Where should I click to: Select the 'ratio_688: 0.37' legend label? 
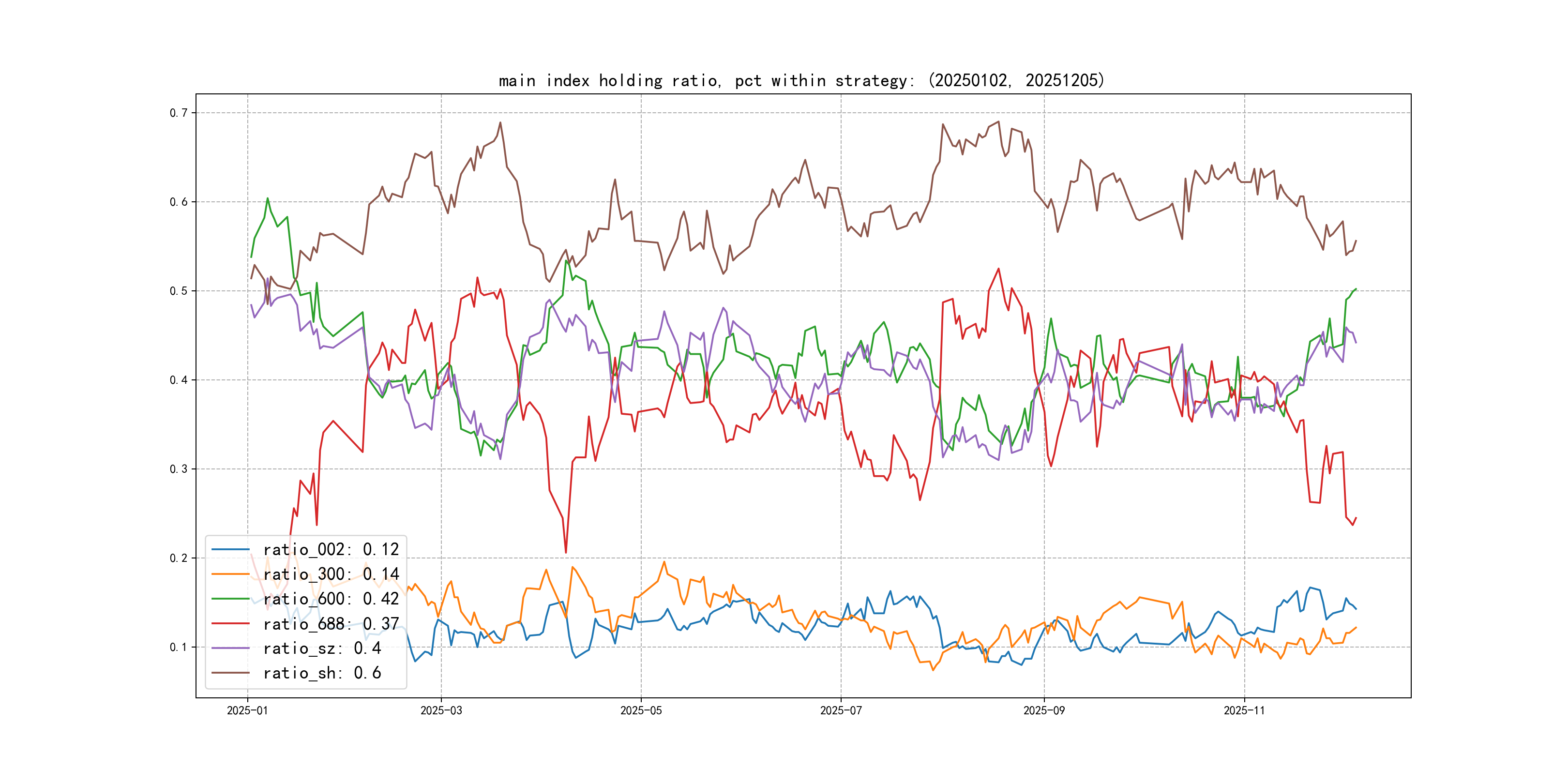331,623
